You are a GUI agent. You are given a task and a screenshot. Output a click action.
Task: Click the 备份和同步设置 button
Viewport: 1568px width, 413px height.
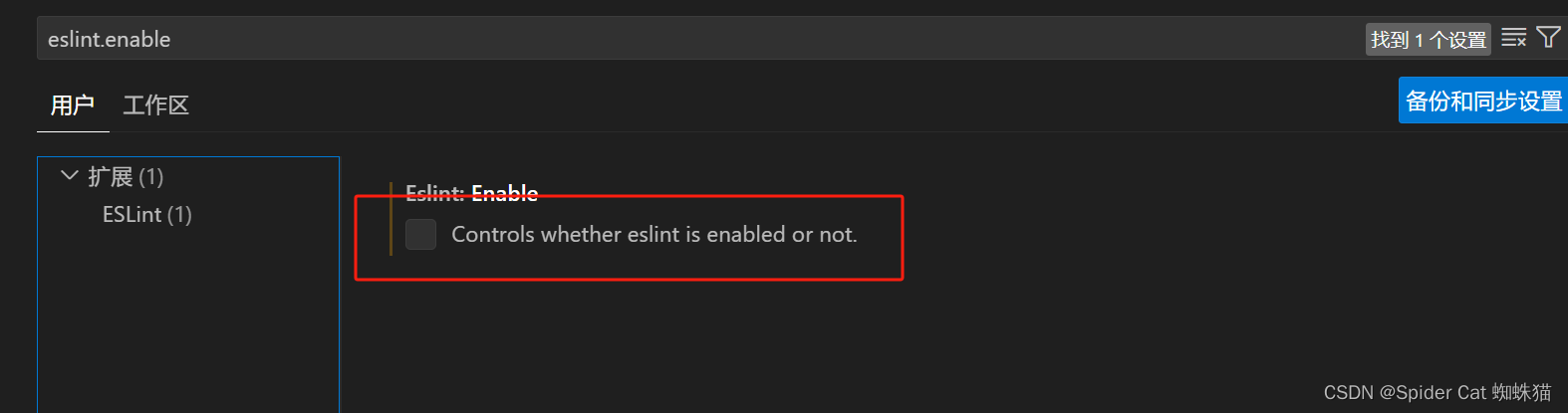point(1483,101)
